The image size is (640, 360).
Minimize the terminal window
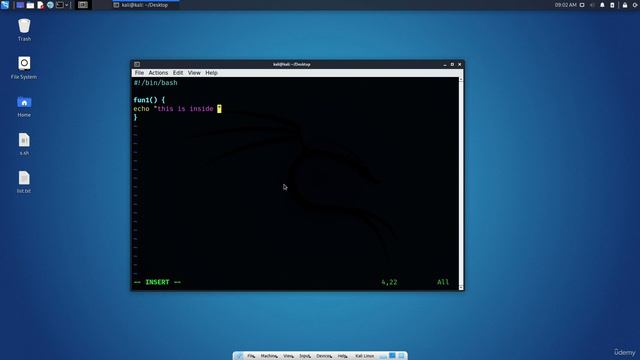(x=444, y=64)
